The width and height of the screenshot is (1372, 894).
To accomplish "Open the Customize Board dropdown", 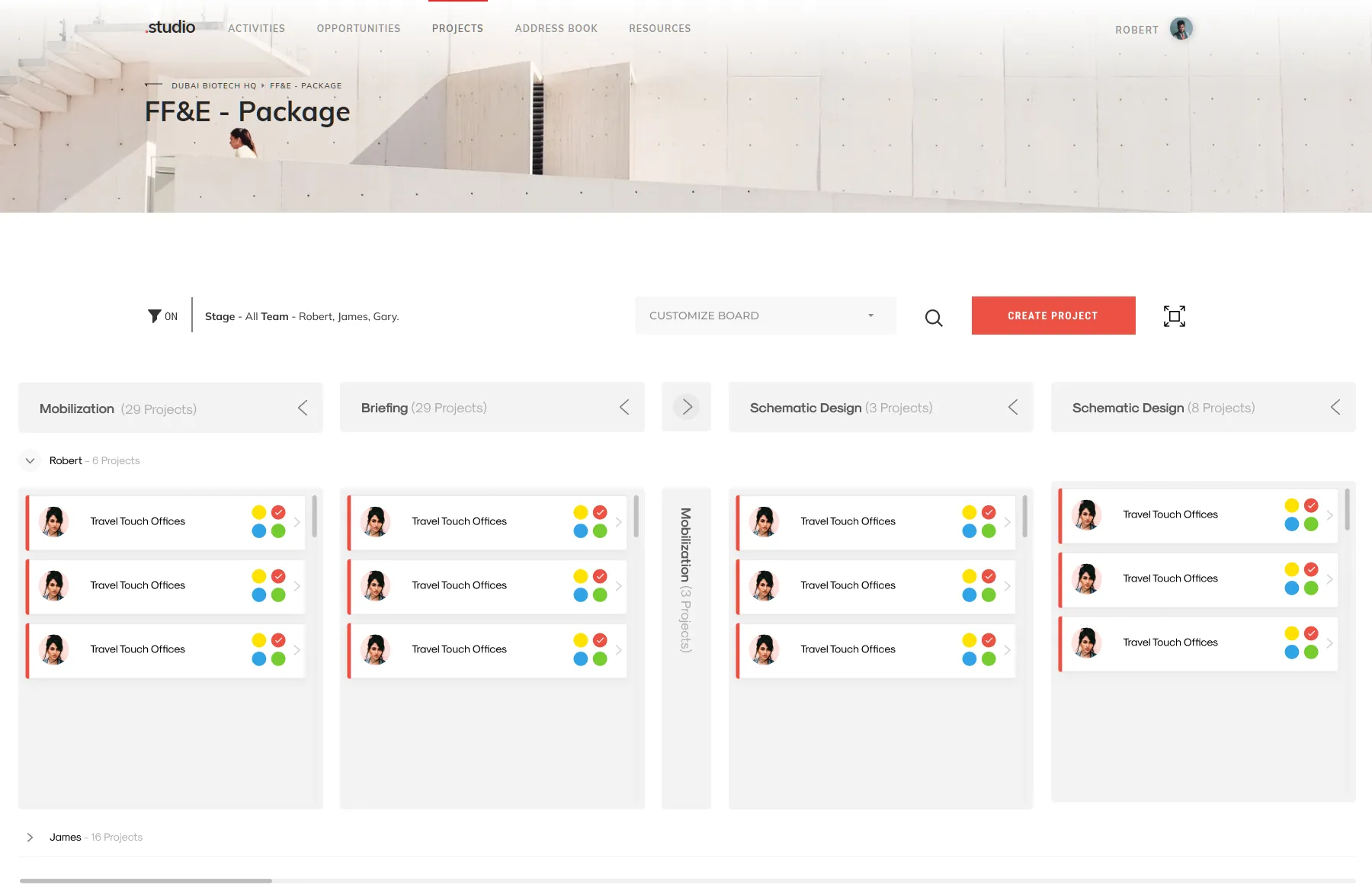I will (765, 315).
